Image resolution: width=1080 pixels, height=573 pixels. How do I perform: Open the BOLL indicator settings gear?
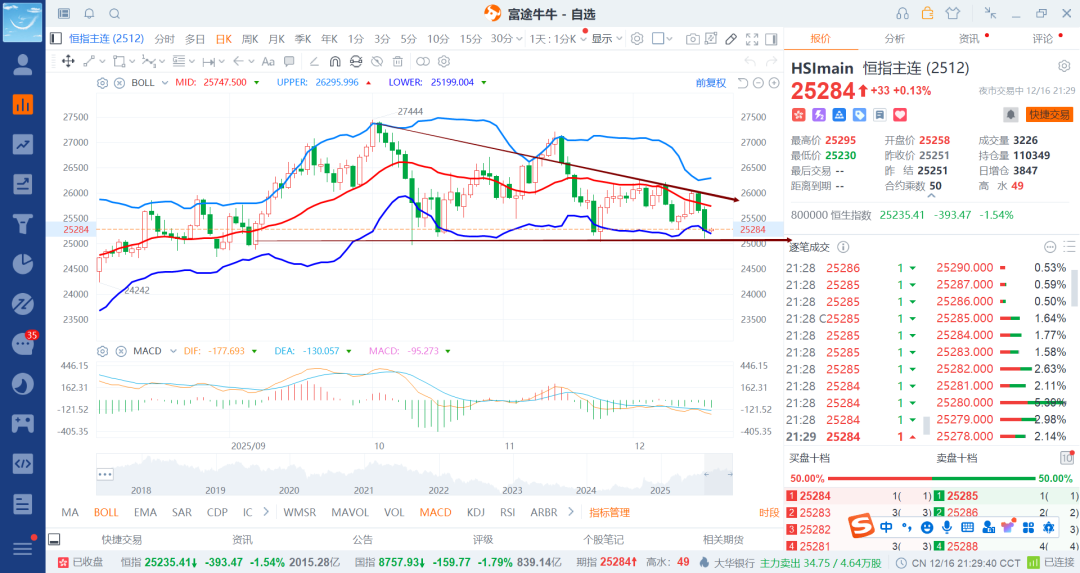pyautogui.click(x=102, y=82)
